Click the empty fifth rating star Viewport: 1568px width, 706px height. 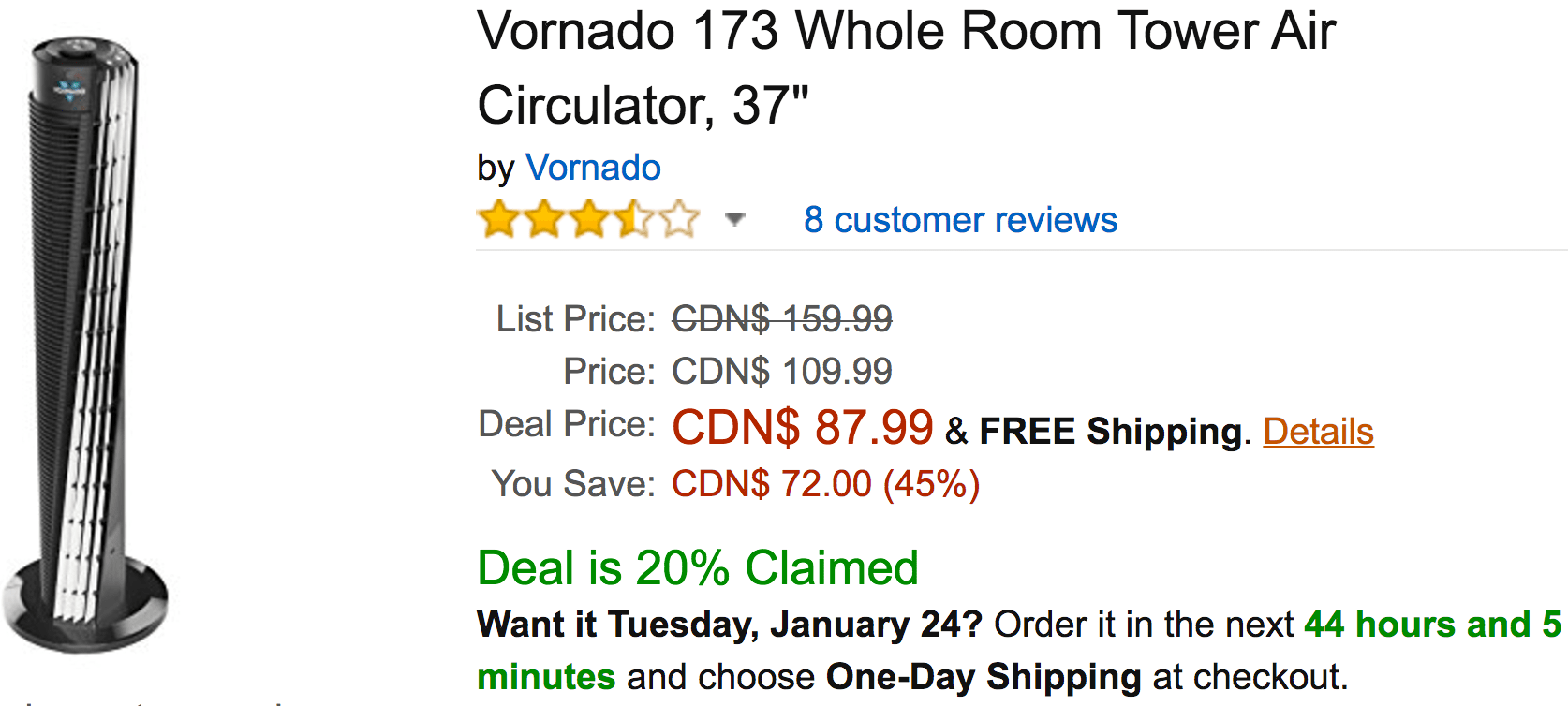click(679, 219)
